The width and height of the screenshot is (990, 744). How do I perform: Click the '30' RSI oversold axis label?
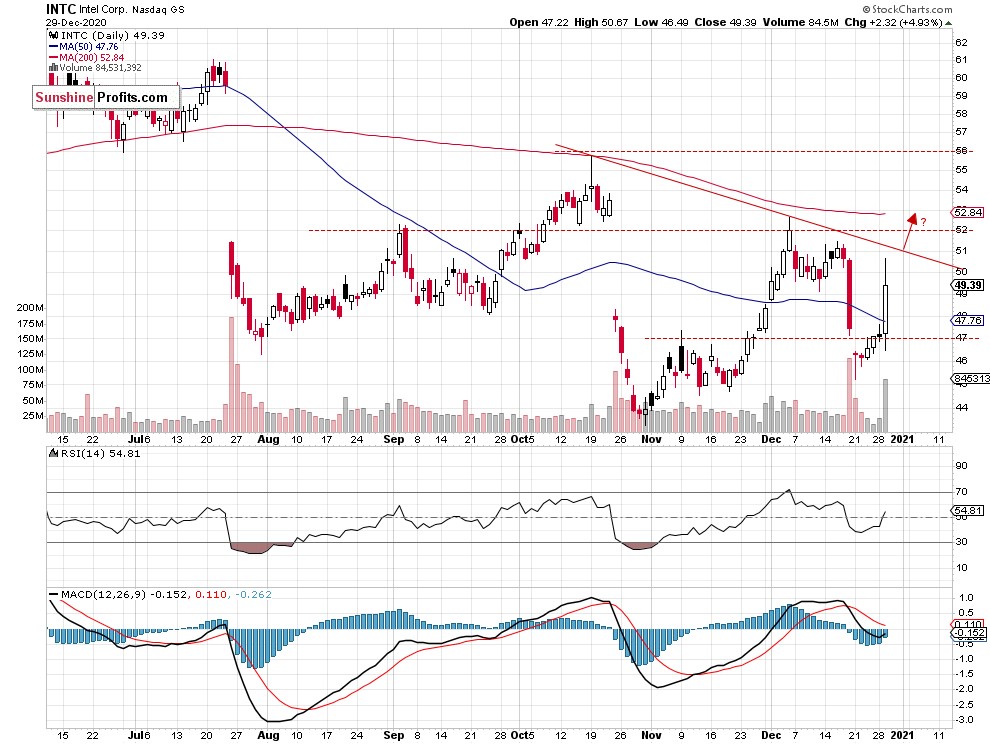click(x=962, y=542)
